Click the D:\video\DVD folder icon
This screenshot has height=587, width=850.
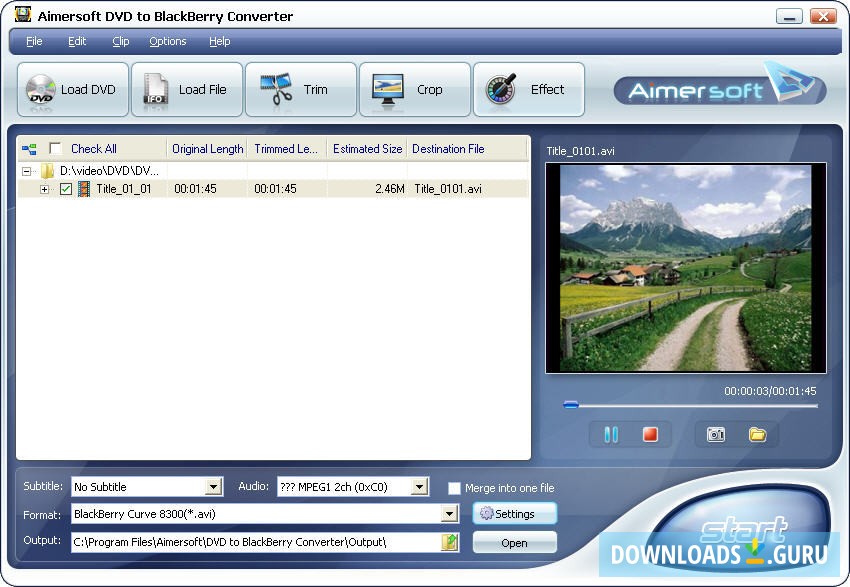[48, 171]
